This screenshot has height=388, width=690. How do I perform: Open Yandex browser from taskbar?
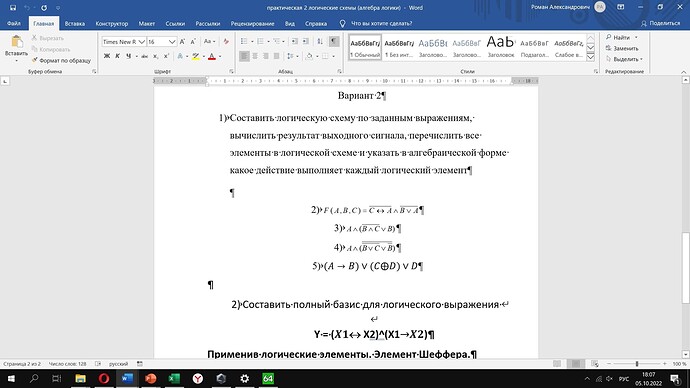(x=198, y=378)
